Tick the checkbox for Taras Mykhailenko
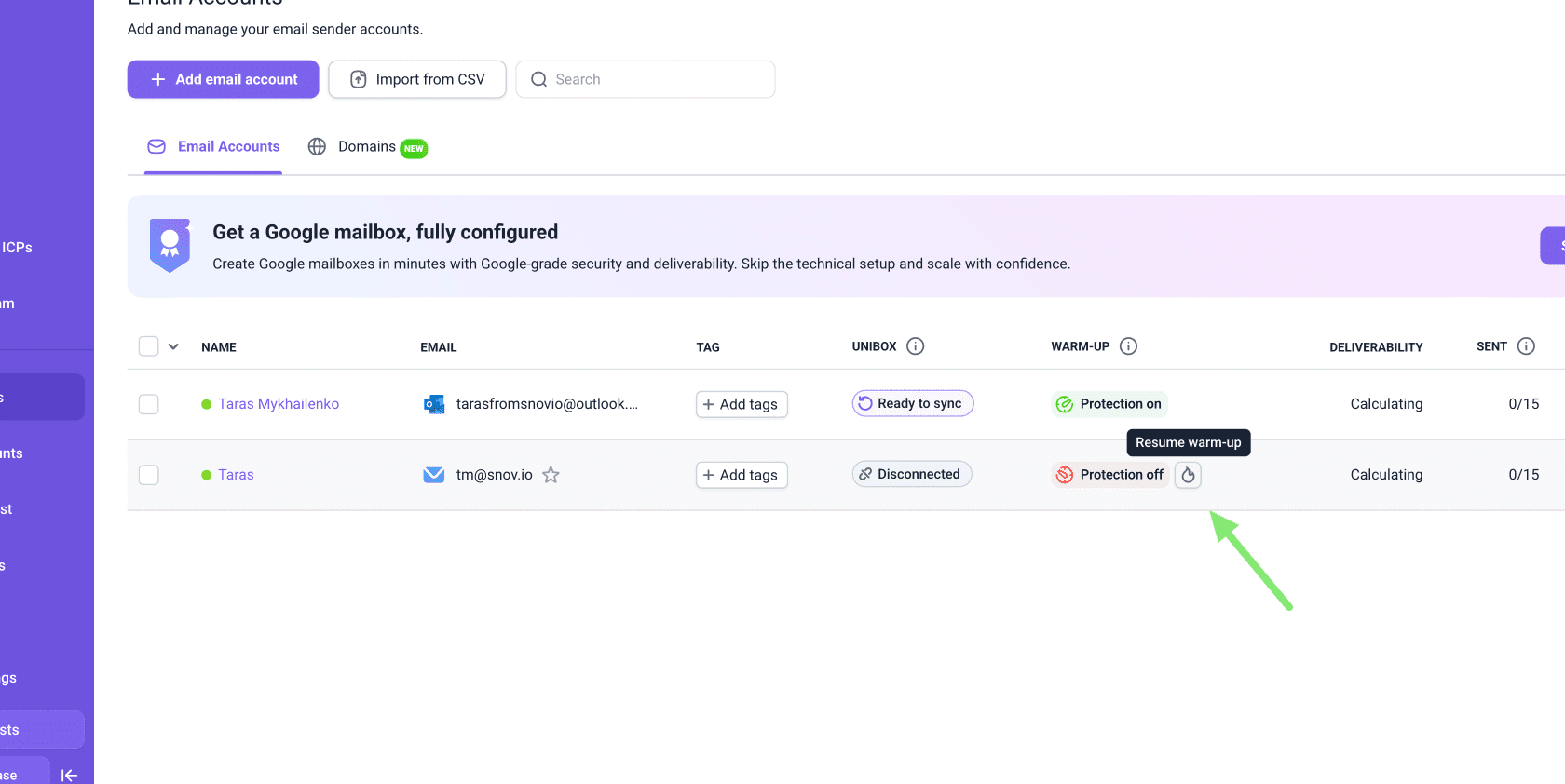The image size is (1565, 784). coord(149,404)
